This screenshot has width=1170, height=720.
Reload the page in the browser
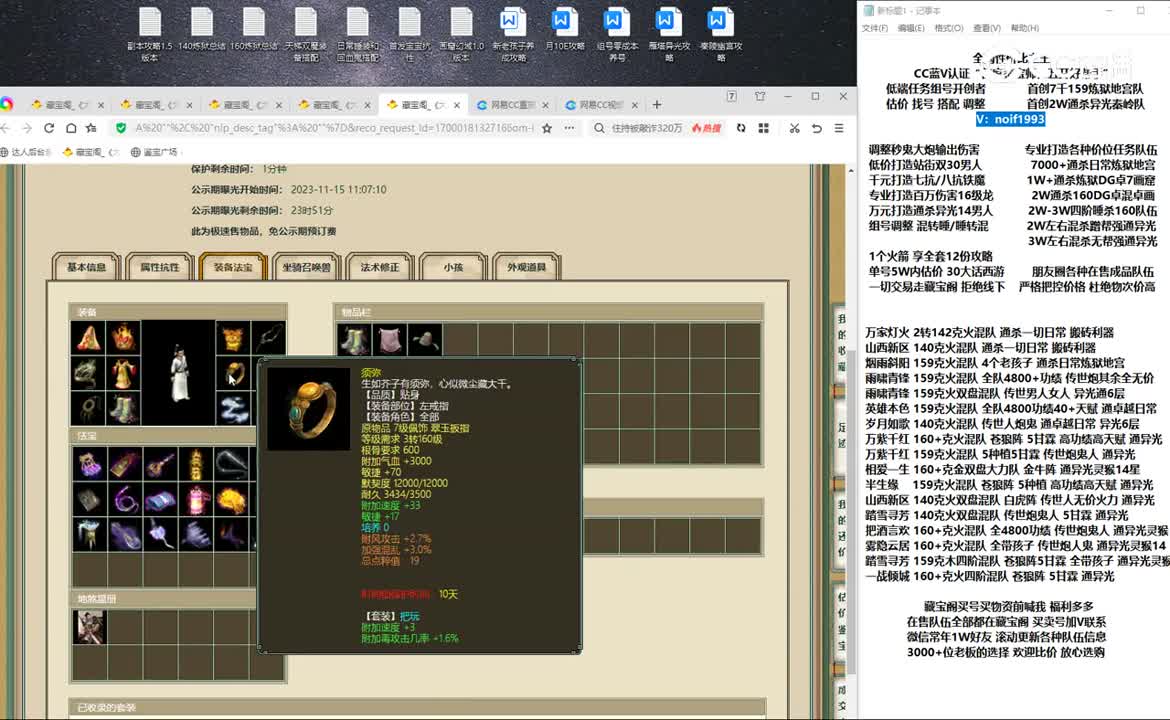49,128
